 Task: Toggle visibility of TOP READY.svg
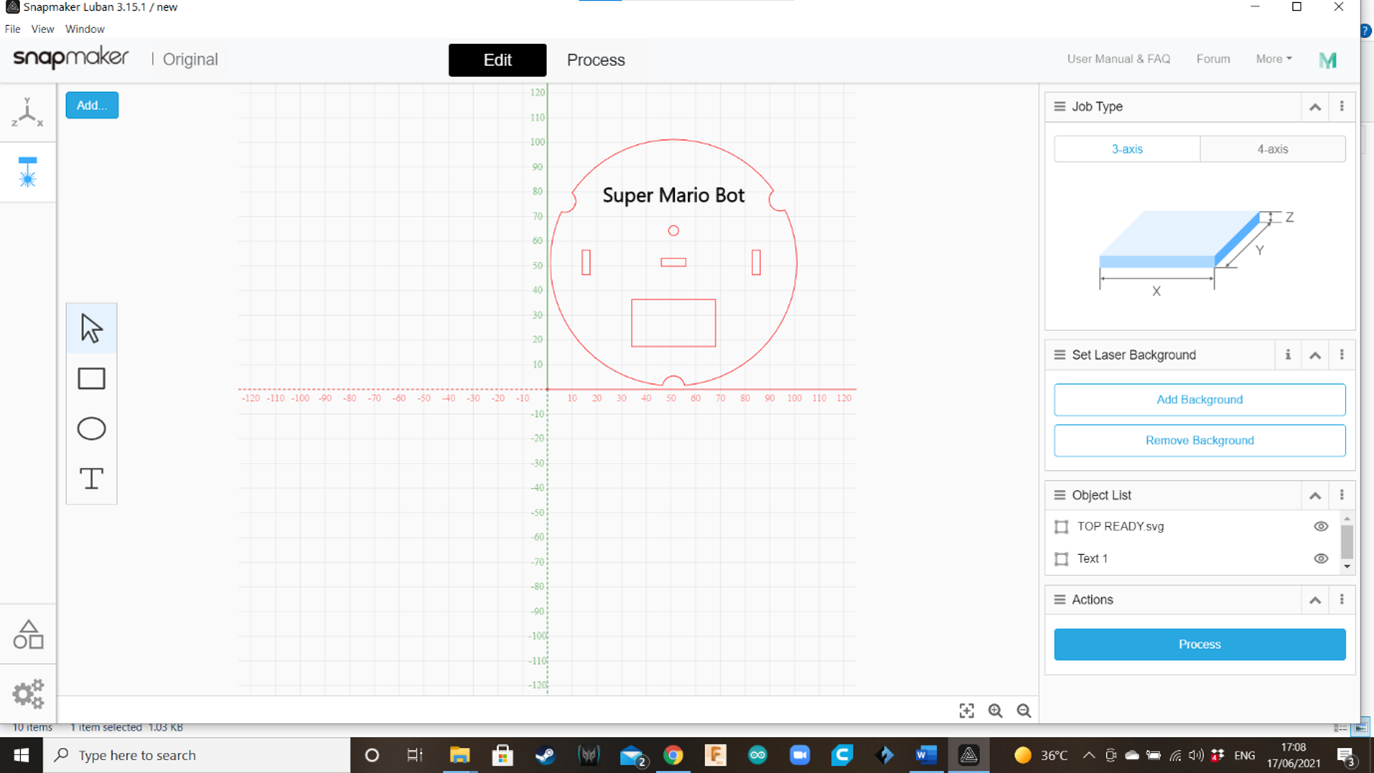[1321, 527]
